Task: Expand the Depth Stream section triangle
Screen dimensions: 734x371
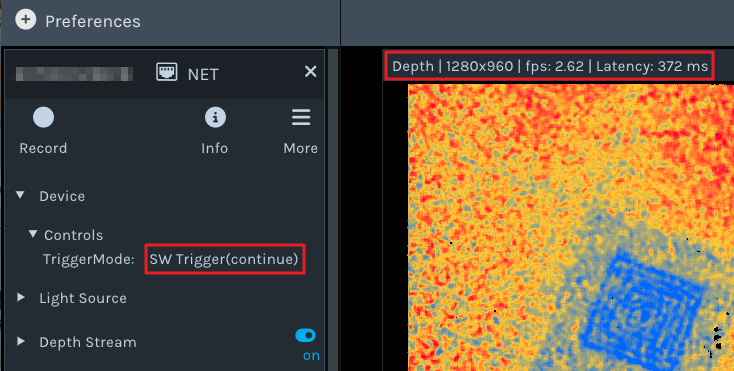Action: pos(21,341)
